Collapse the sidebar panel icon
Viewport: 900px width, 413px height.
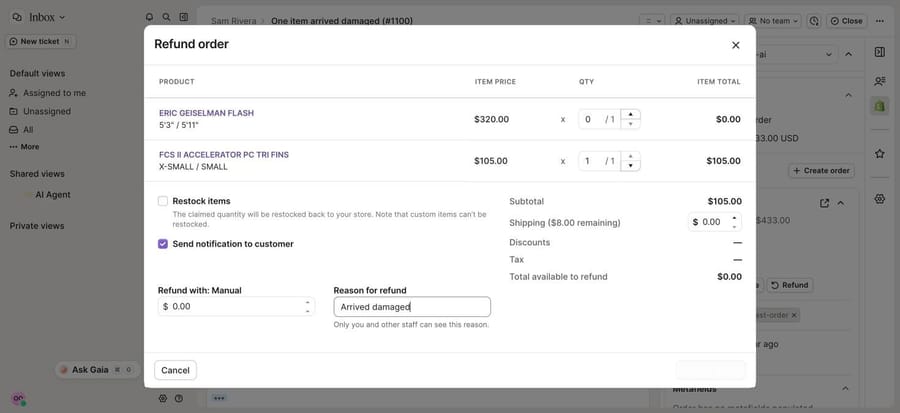[184, 17]
